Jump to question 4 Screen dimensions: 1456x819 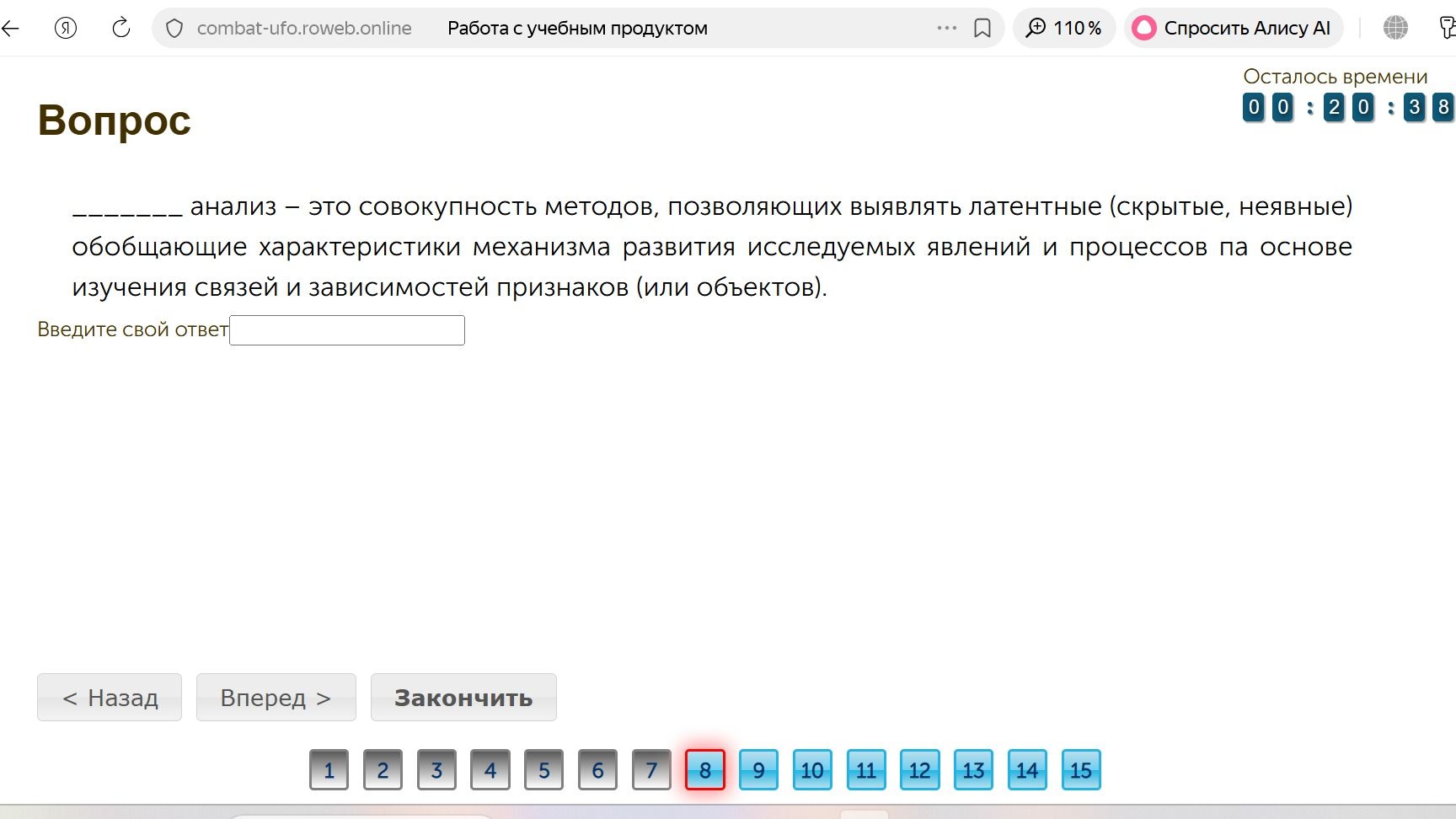coord(490,770)
